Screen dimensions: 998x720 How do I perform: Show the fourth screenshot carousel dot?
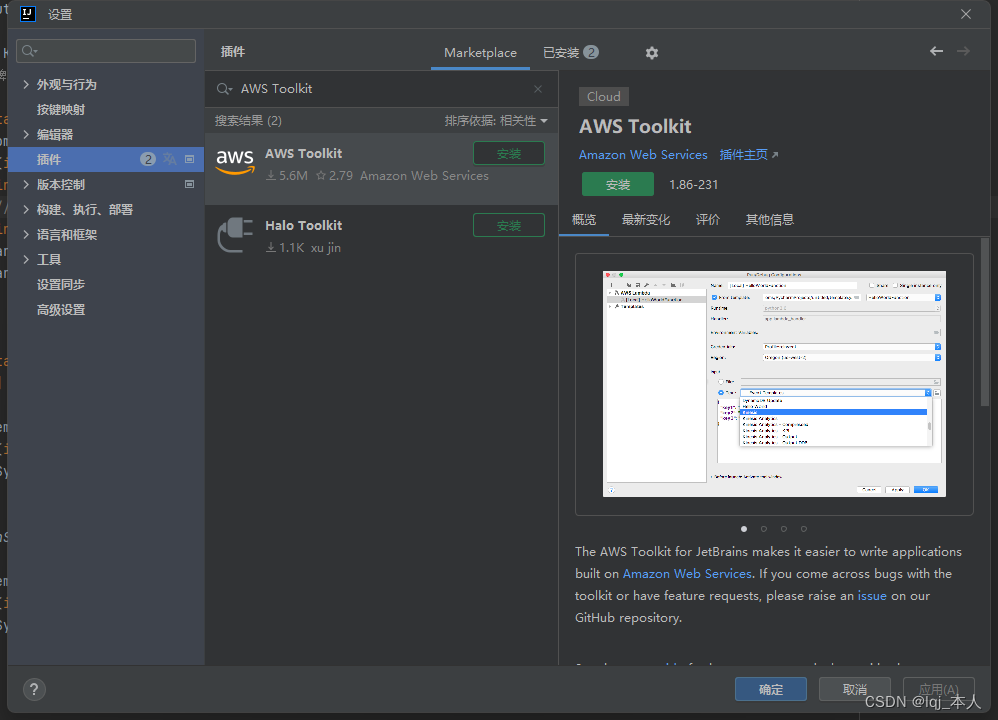tap(804, 529)
